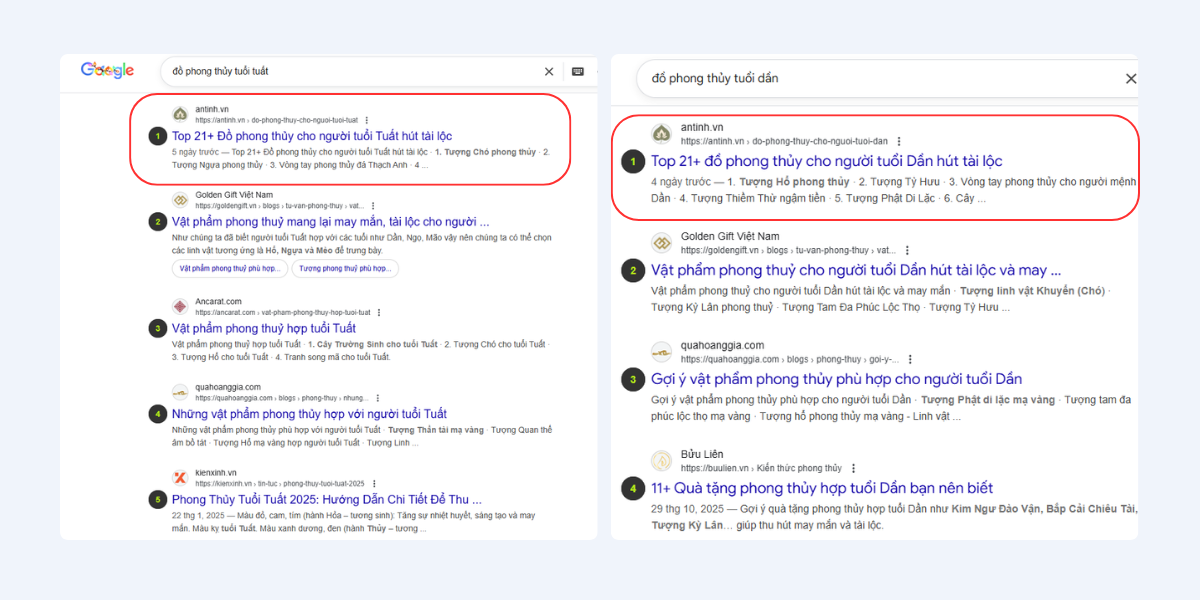Open "11+ Quà tặng phong thủy hợp tuổi Dần"
This screenshot has width=1200, height=600.
pyautogui.click(x=821, y=488)
